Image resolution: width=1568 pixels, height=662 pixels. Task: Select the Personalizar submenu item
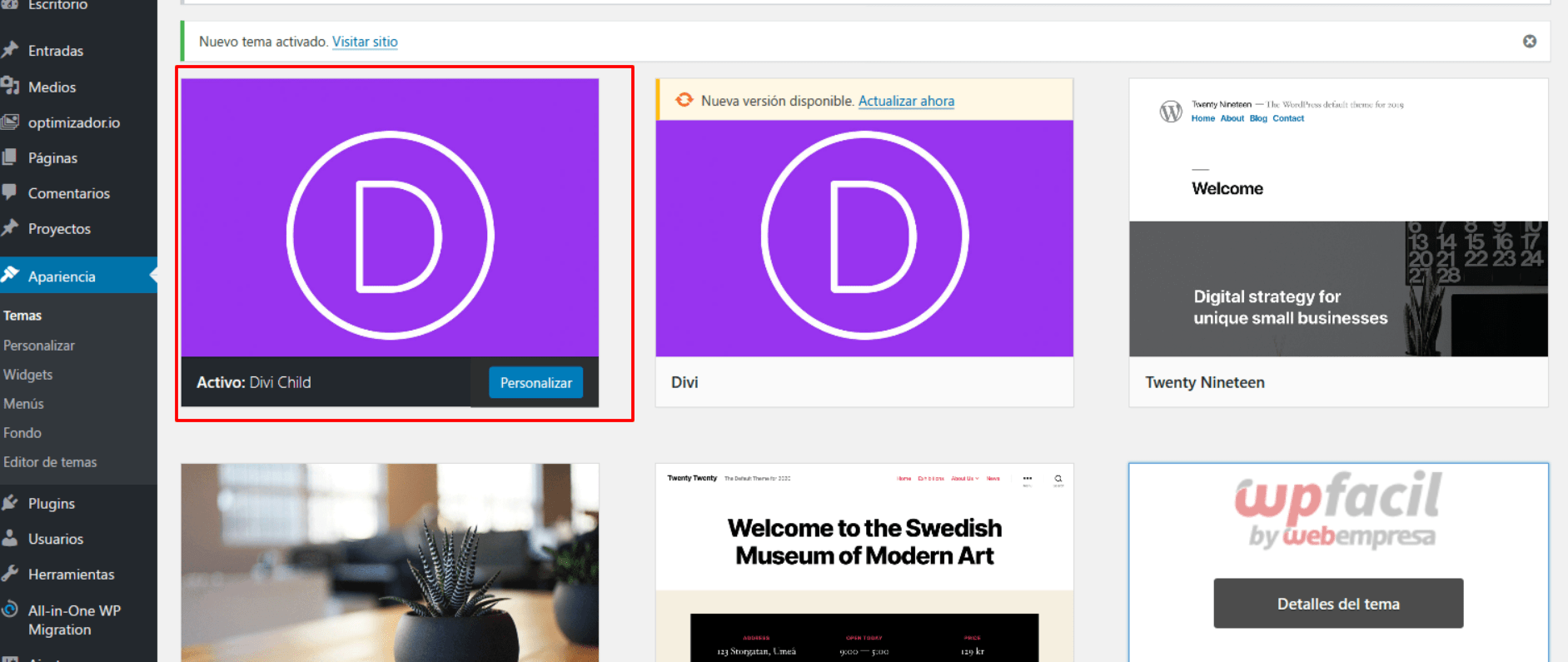click(x=39, y=345)
